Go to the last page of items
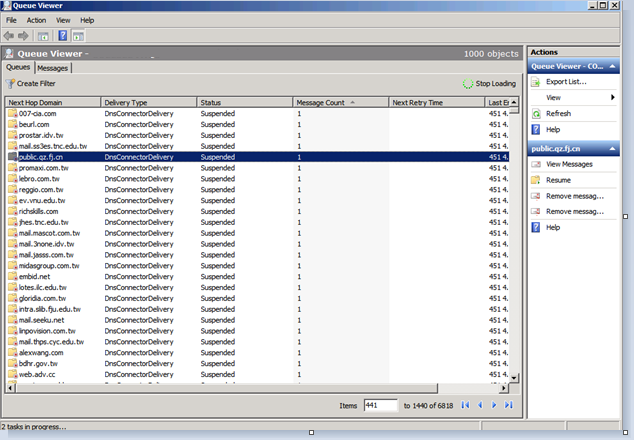 tap(509, 405)
